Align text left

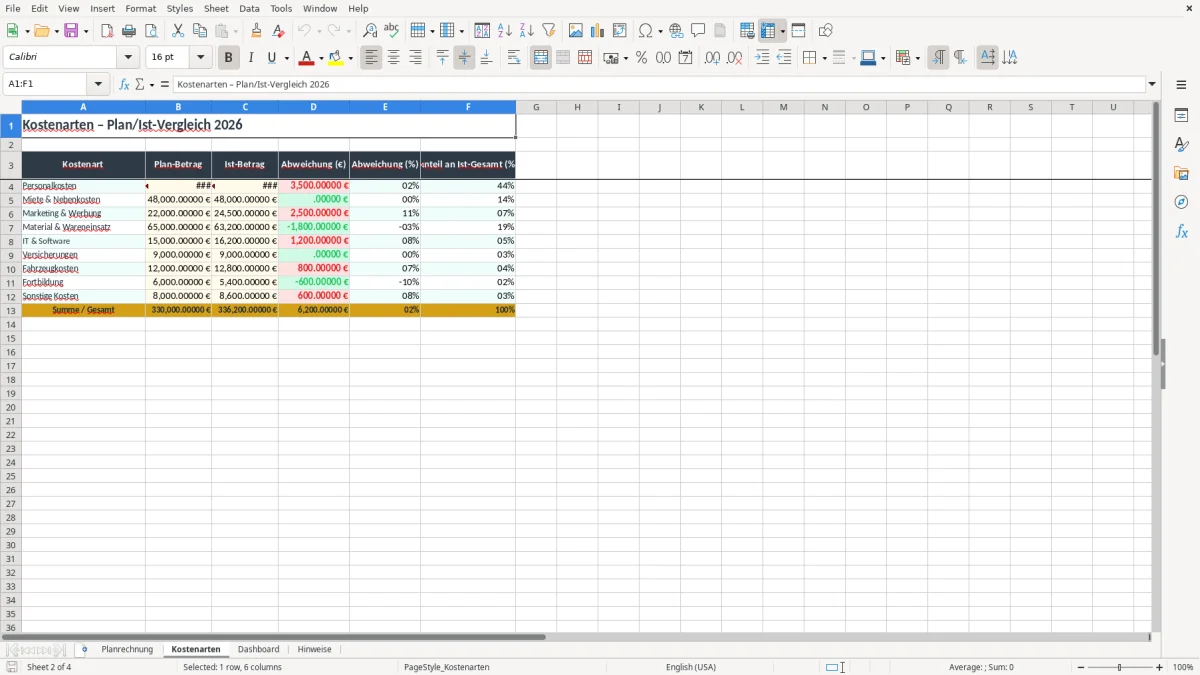point(372,58)
